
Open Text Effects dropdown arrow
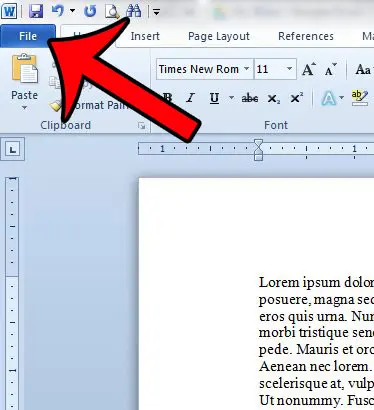tap(341, 98)
